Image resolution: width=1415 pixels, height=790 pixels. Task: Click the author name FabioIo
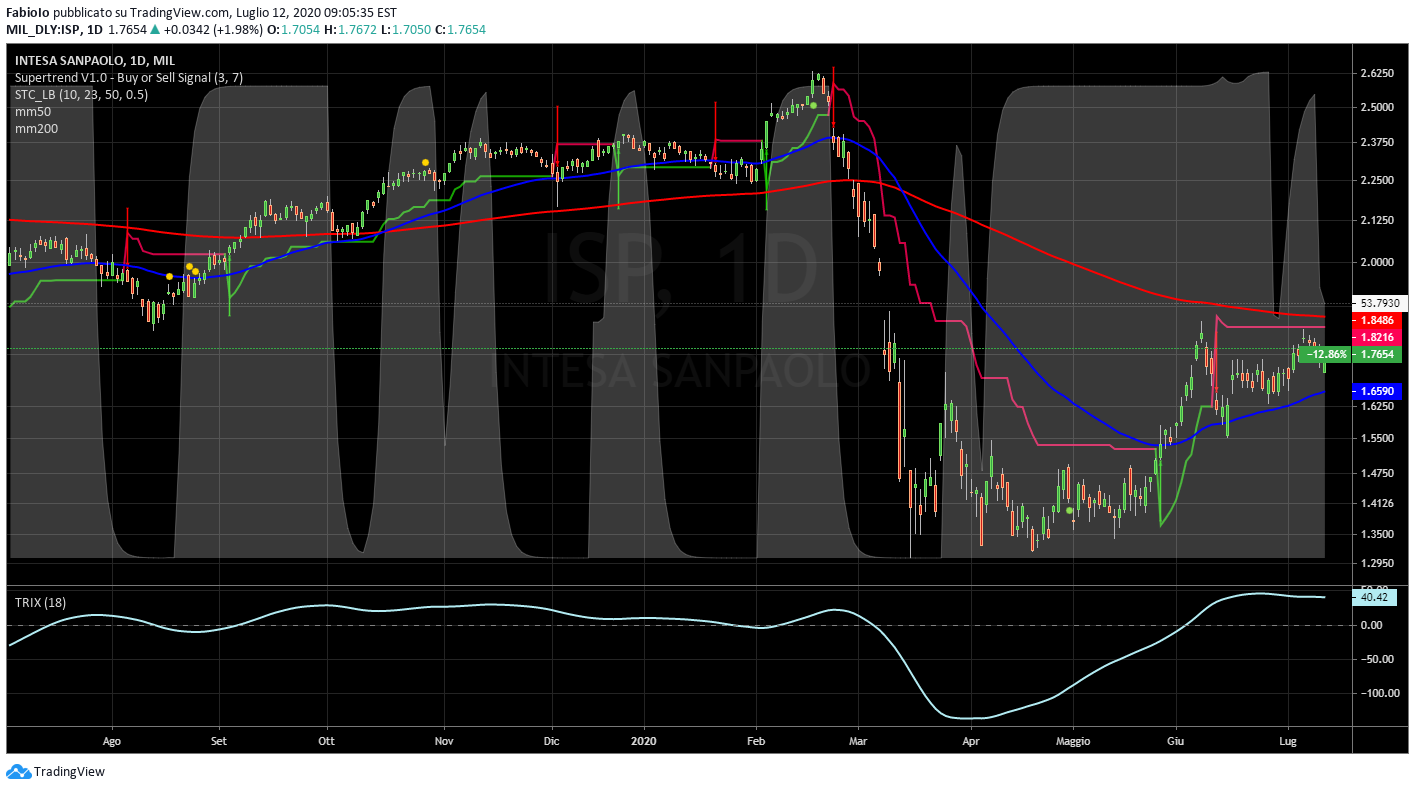[27, 13]
